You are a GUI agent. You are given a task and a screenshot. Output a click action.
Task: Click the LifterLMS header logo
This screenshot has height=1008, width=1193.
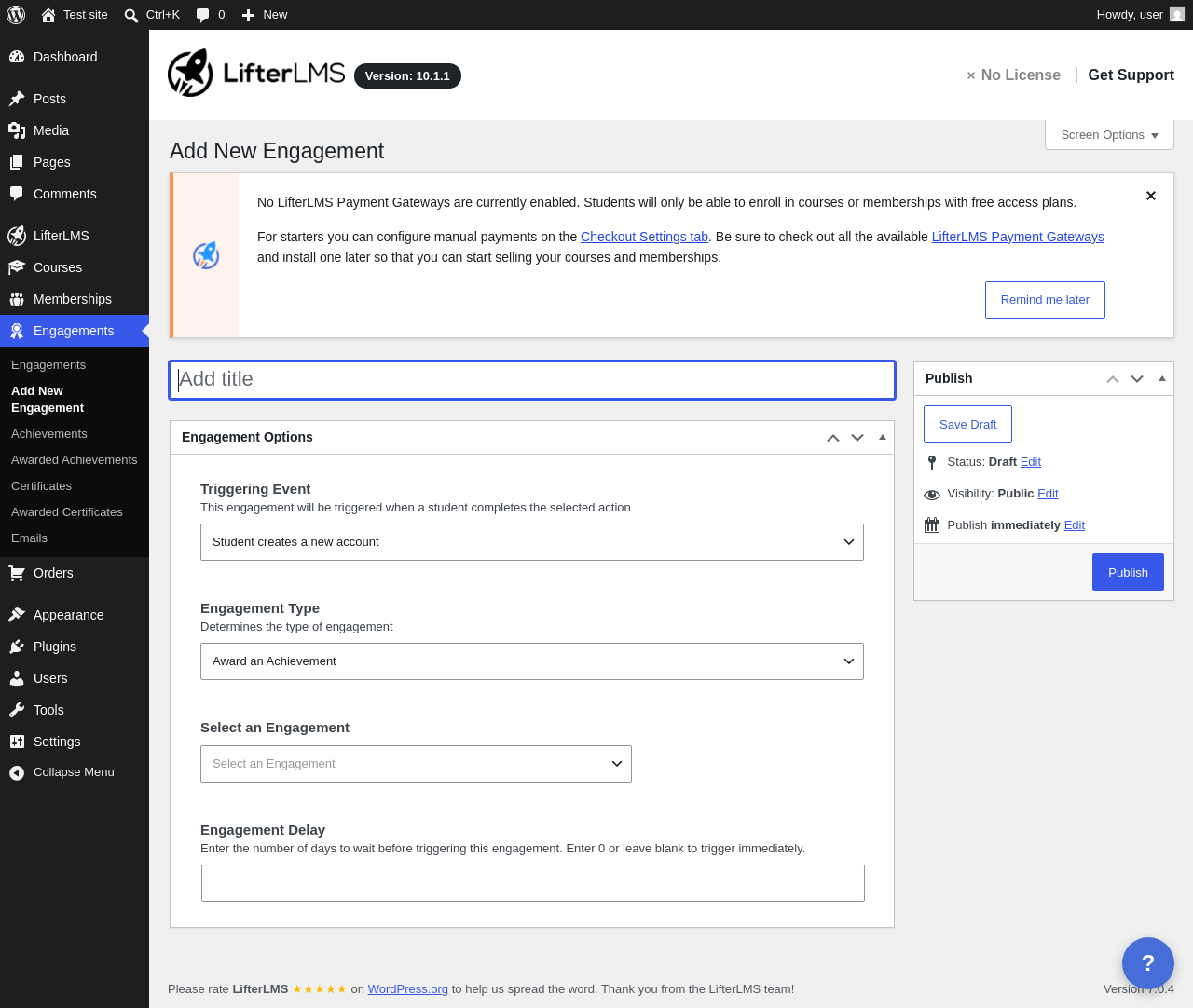coord(256,74)
